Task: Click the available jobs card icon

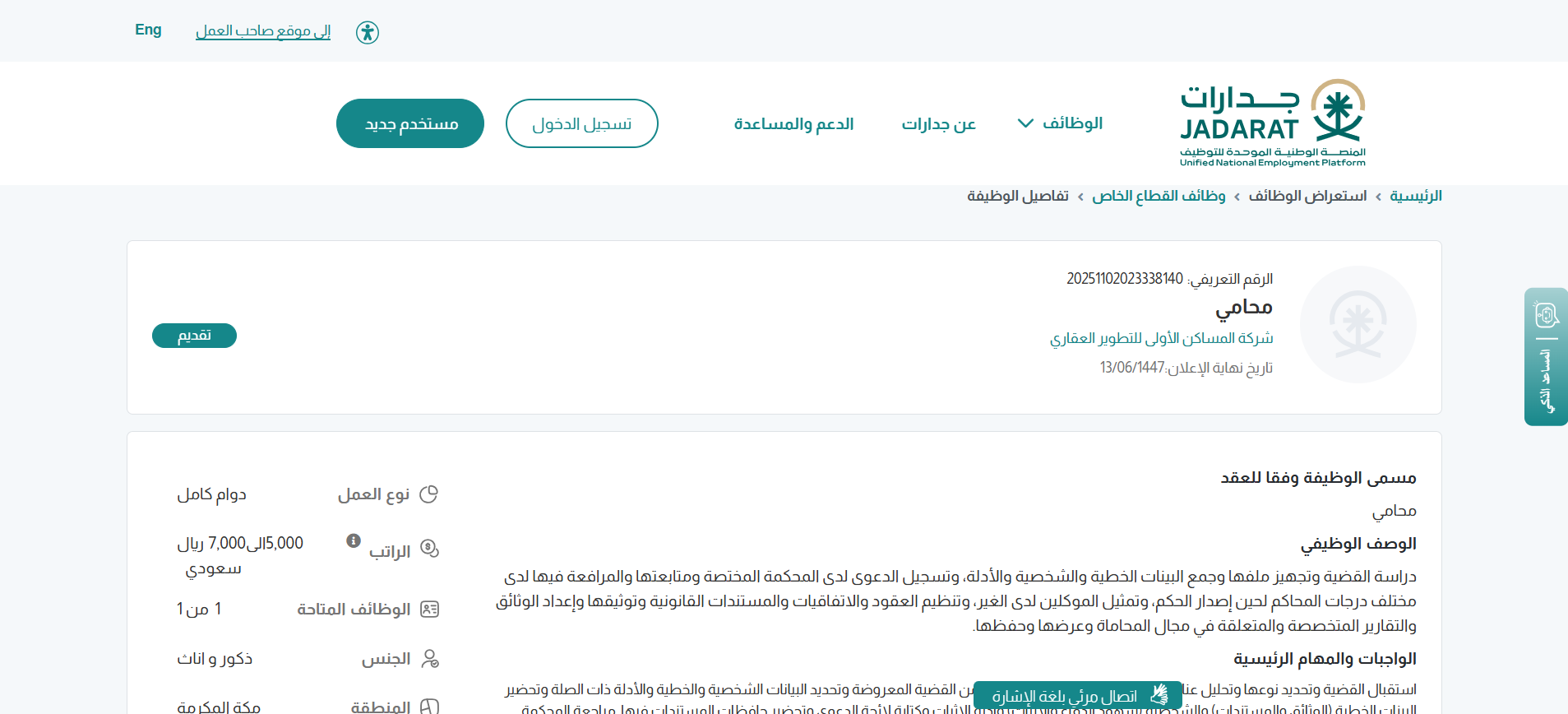Action: (x=429, y=610)
